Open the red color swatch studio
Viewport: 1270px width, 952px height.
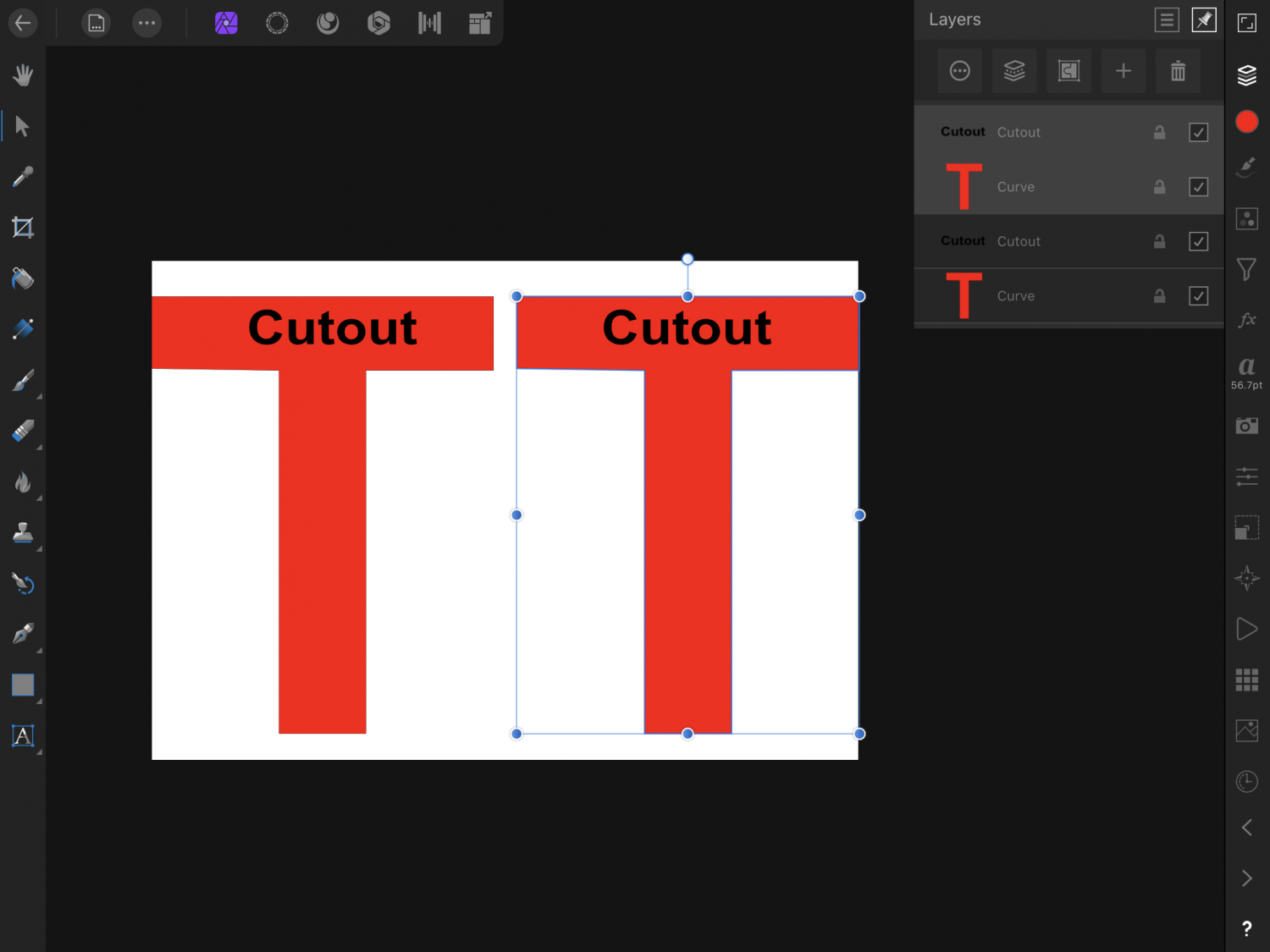pos(1247,122)
